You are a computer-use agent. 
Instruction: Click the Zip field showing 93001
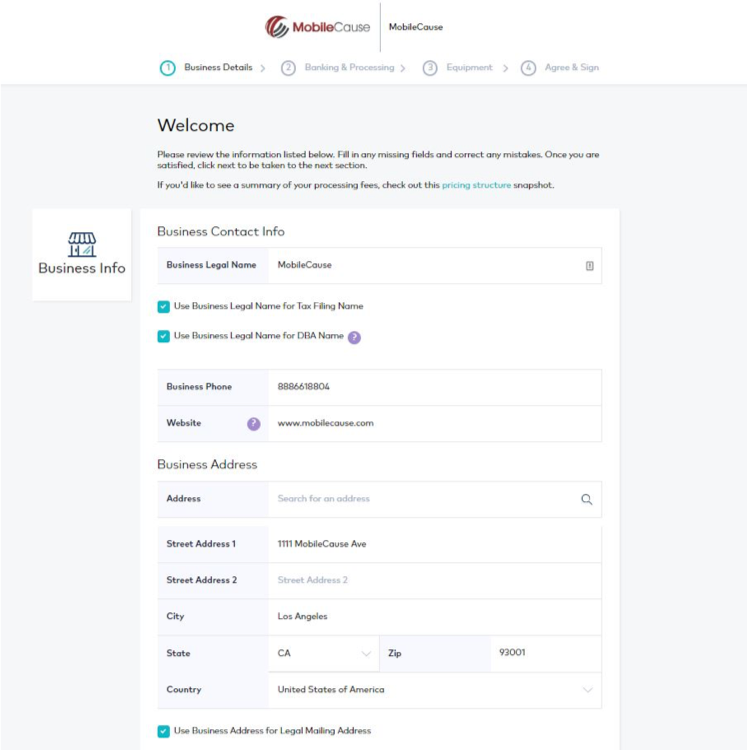tap(546, 653)
